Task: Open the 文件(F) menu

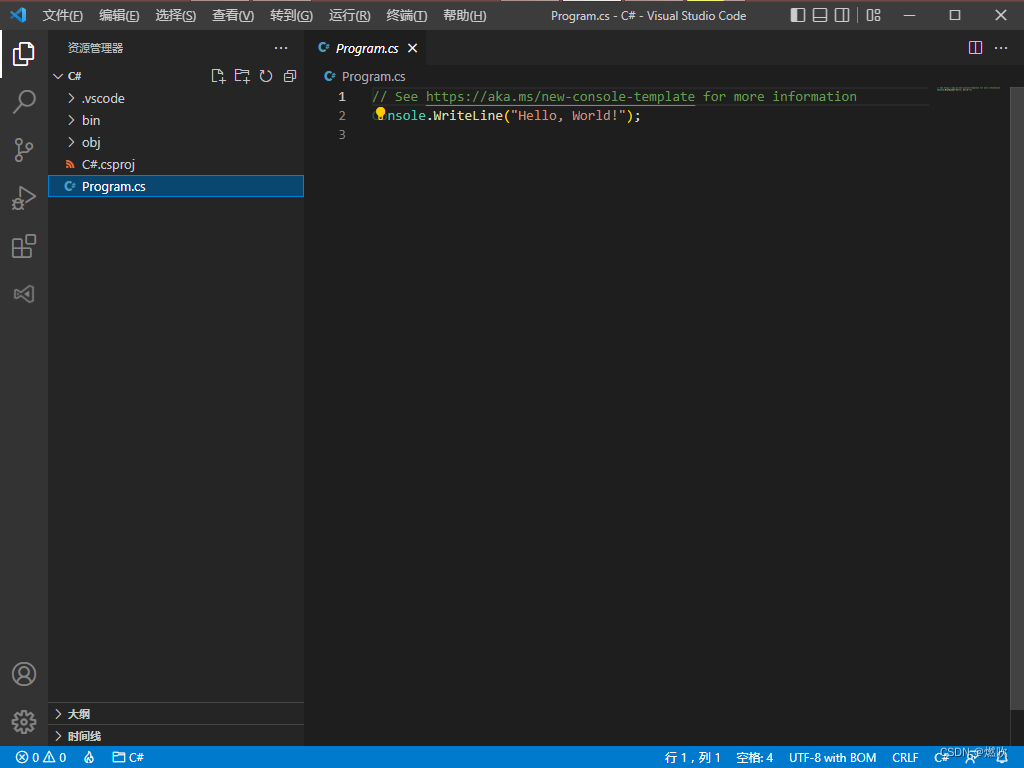Action: point(63,15)
